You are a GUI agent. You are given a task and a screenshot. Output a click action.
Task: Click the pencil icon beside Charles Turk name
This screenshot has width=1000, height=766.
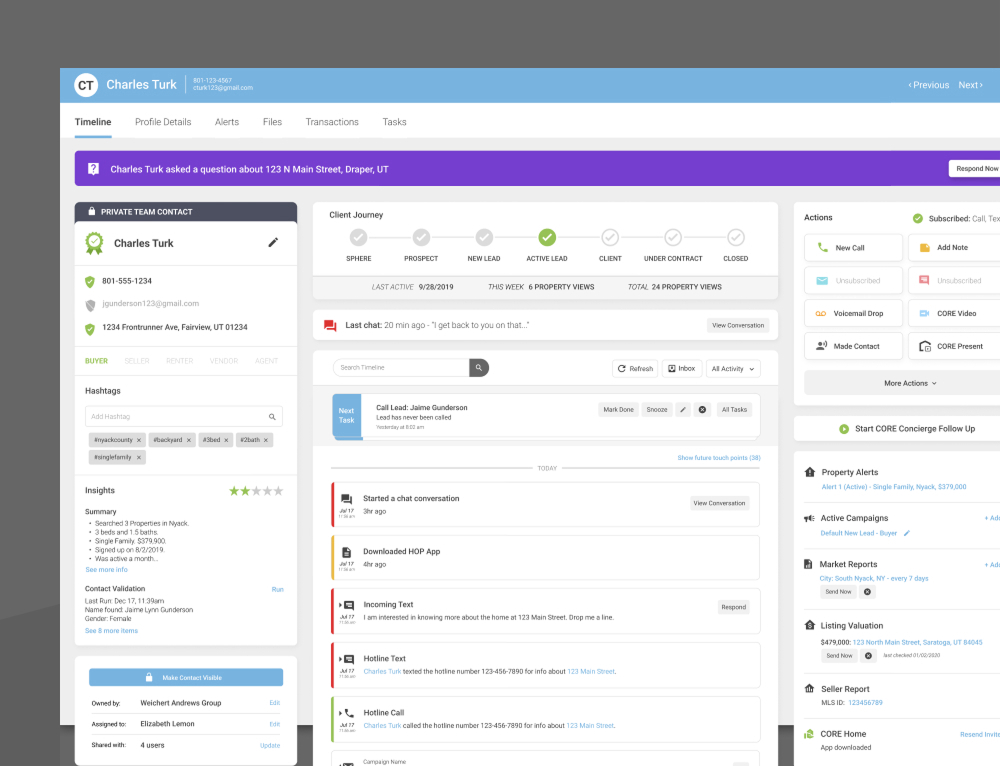pos(273,242)
